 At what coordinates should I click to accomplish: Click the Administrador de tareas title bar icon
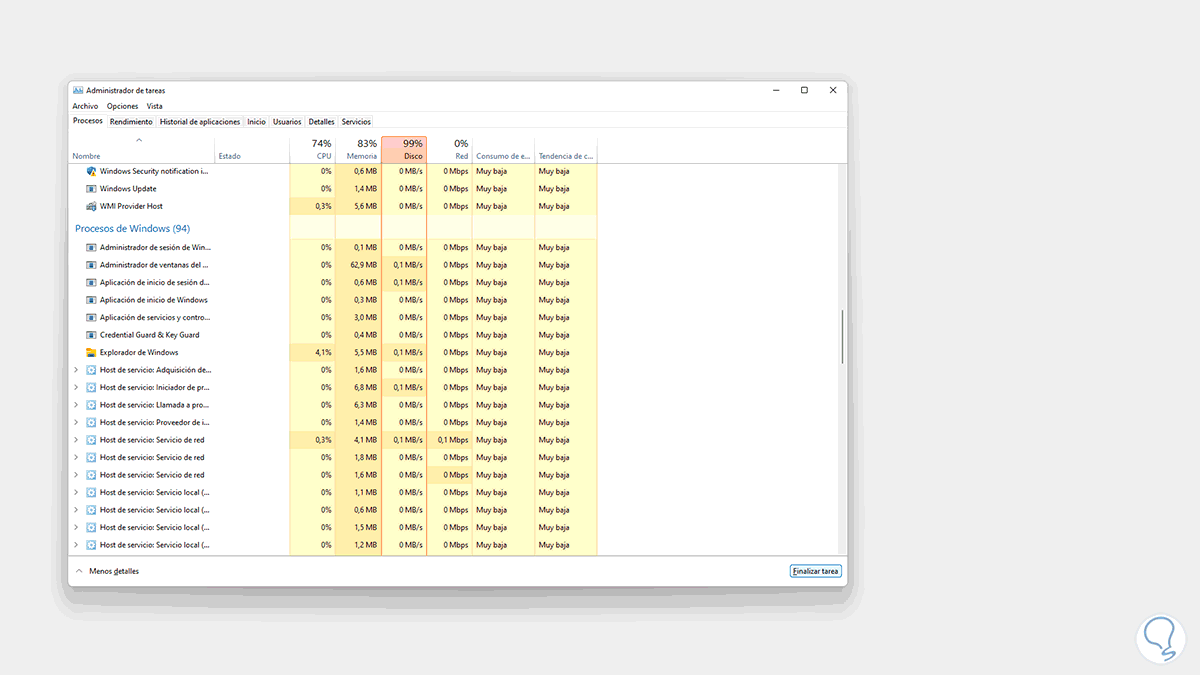78,90
